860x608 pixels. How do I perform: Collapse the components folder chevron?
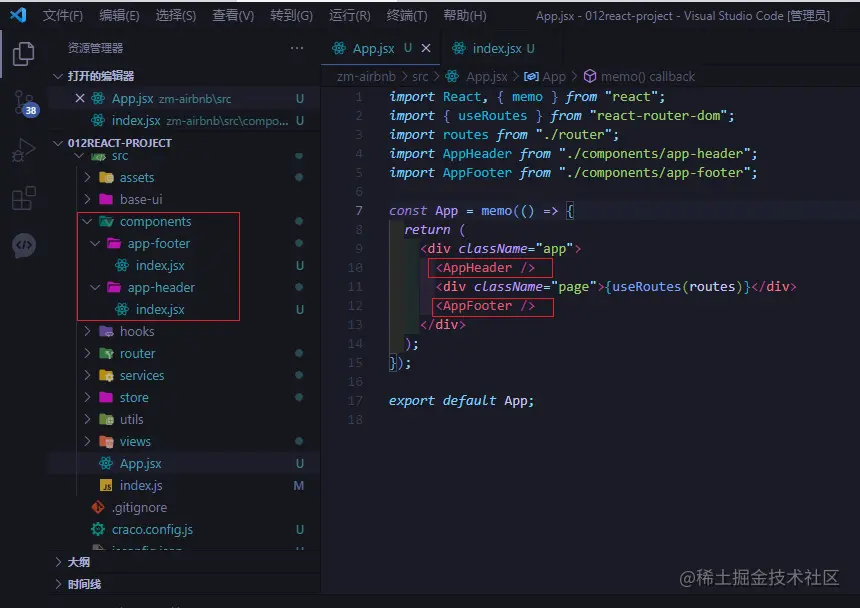[87, 221]
